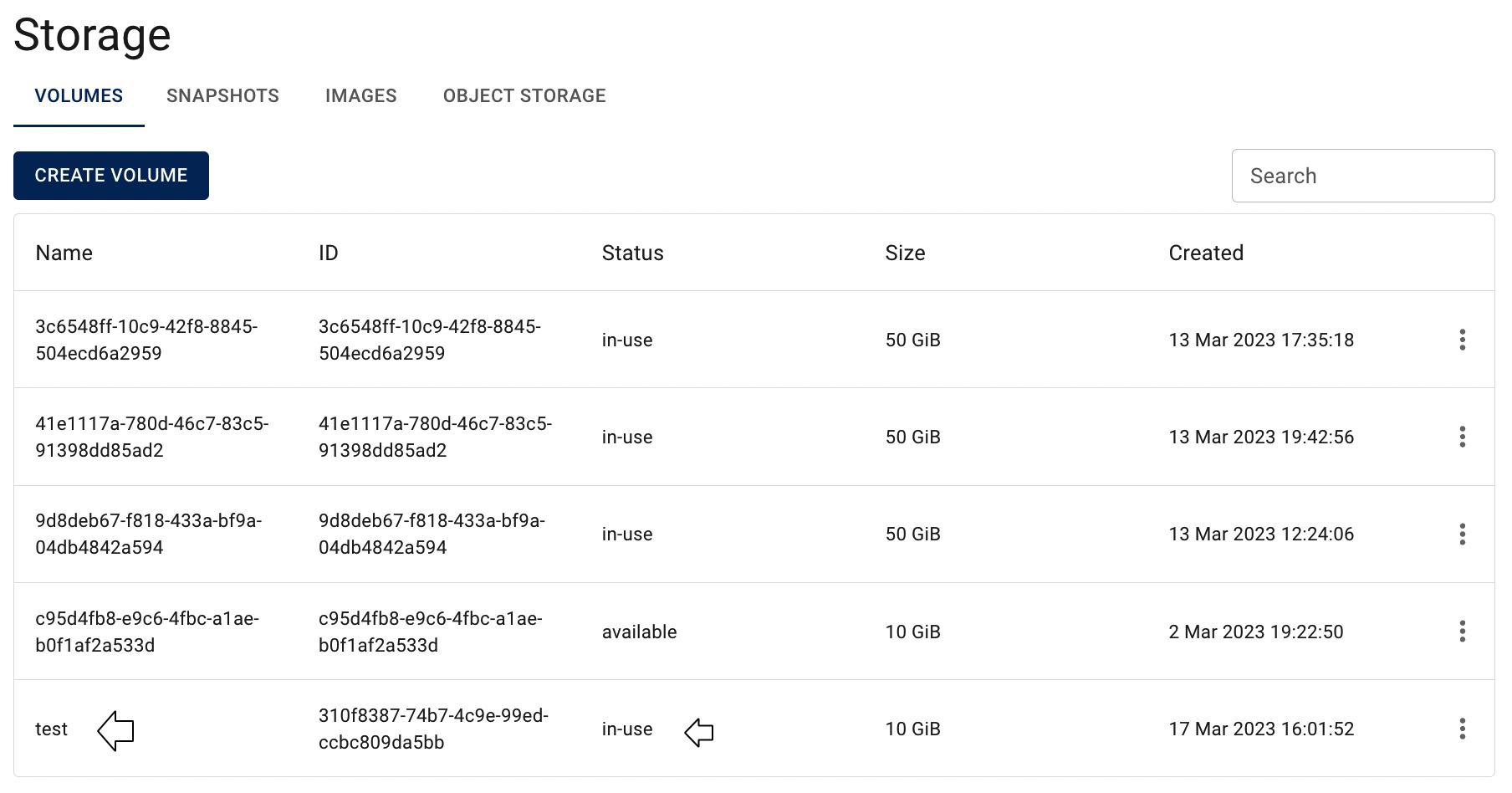Click created date 13 Mar 2023 17:35:18
The image size is (1512, 793).
click(1261, 340)
